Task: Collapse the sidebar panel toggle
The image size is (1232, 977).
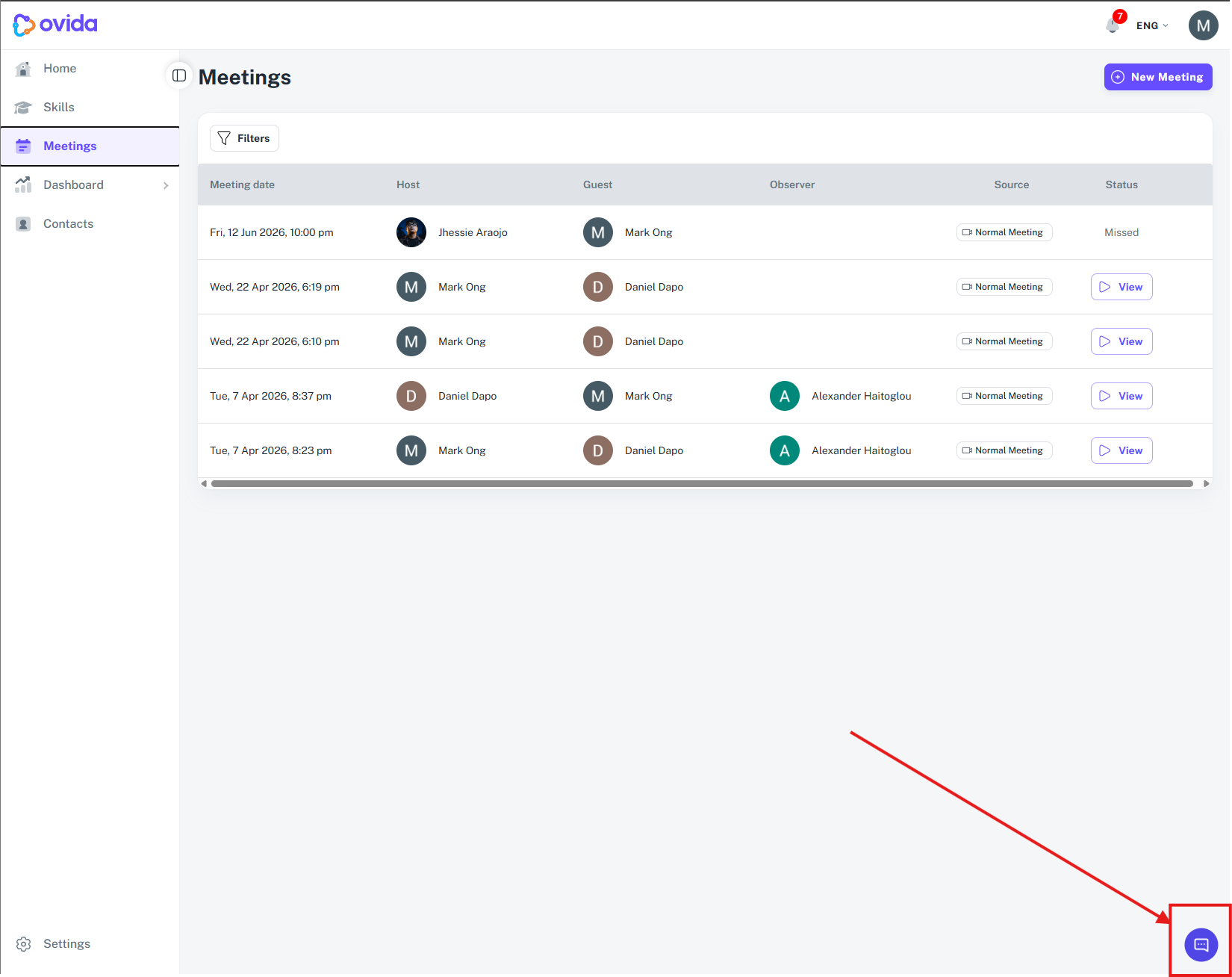Action: (179, 75)
